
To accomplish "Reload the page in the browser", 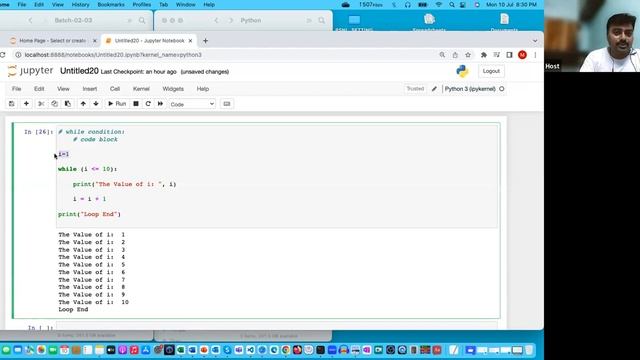I will click(3, 55).
